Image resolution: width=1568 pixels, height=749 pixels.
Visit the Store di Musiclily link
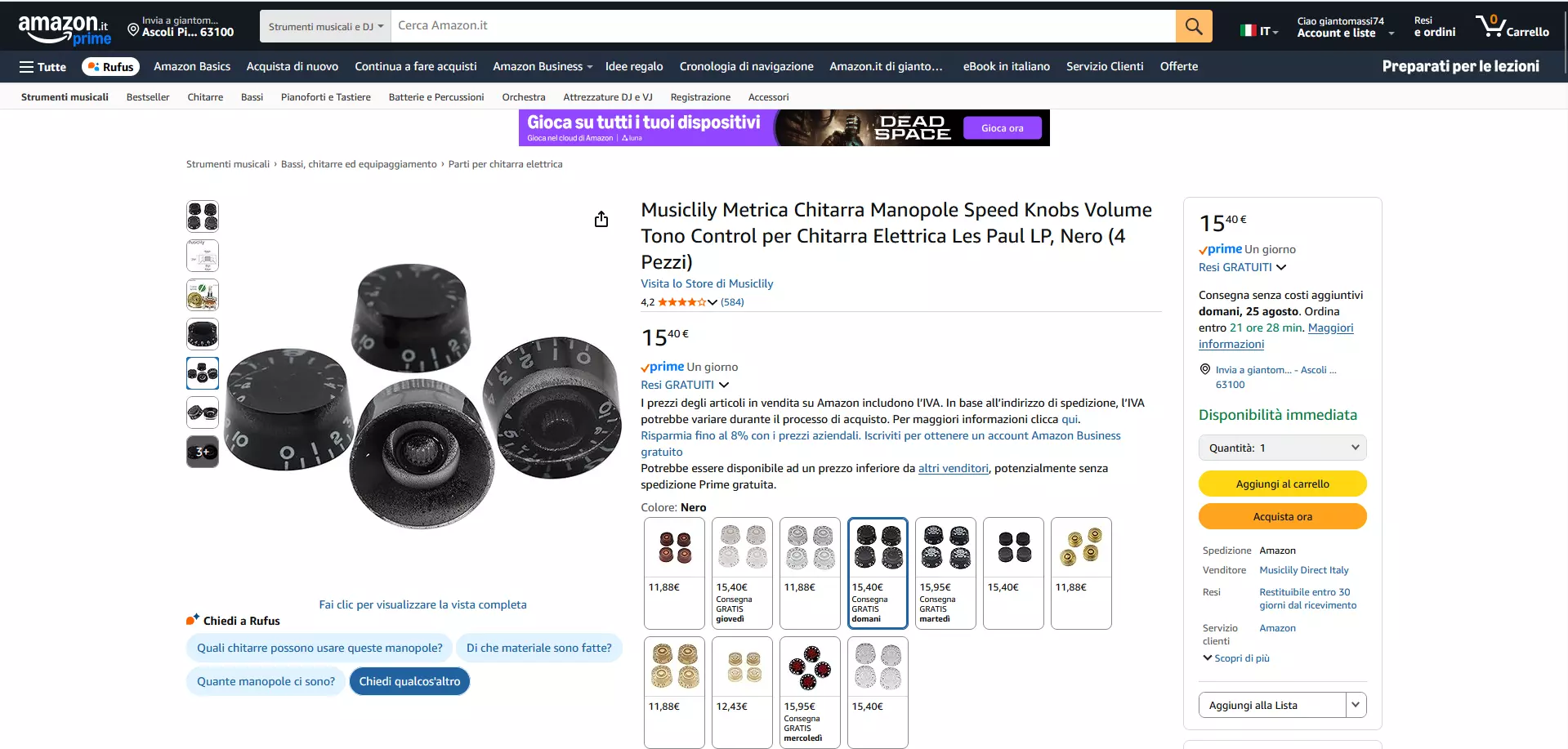(707, 283)
